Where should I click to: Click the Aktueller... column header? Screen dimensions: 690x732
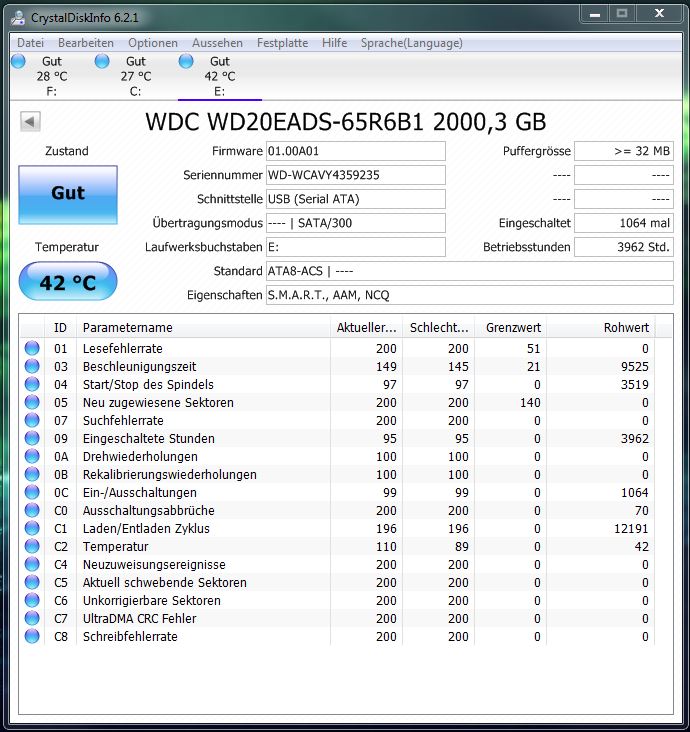pyautogui.click(x=366, y=328)
